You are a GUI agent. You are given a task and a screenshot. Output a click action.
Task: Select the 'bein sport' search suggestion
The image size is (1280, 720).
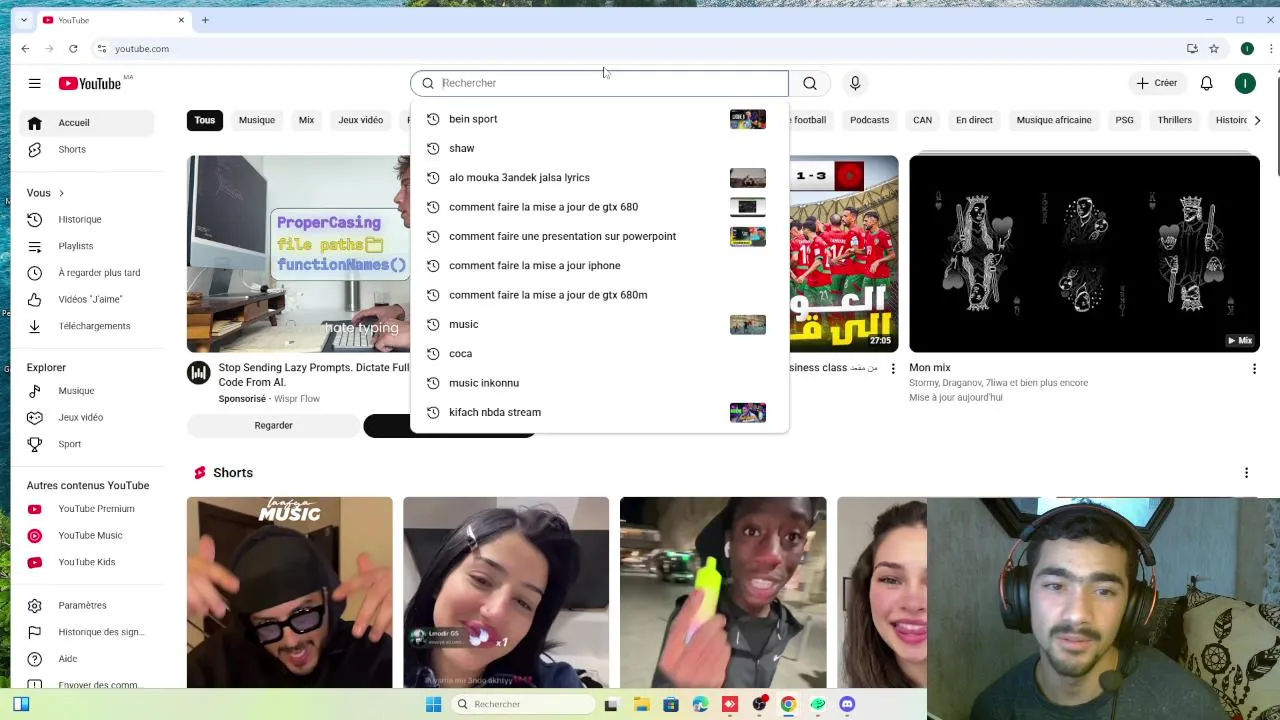click(x=599, y=119)
